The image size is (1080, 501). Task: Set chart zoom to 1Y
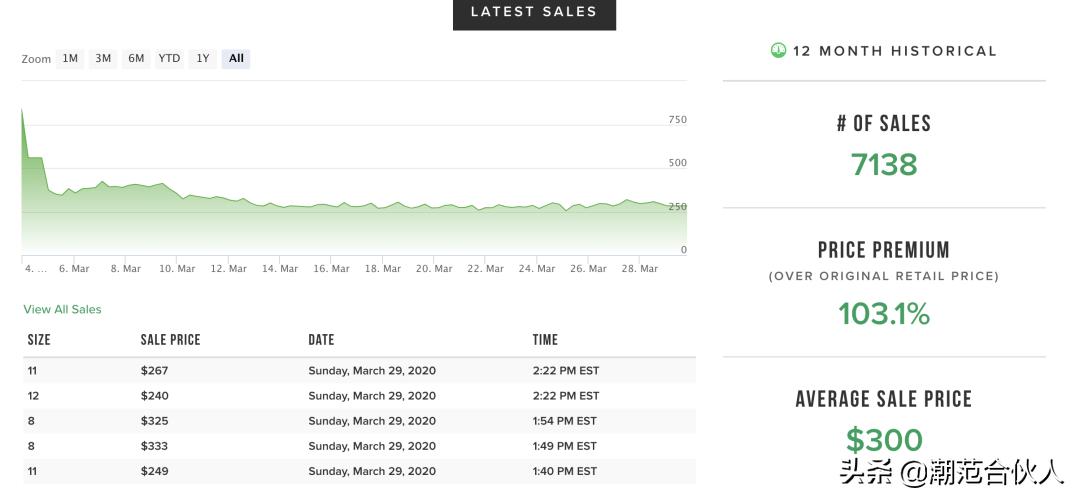click(x=203, y=59)
